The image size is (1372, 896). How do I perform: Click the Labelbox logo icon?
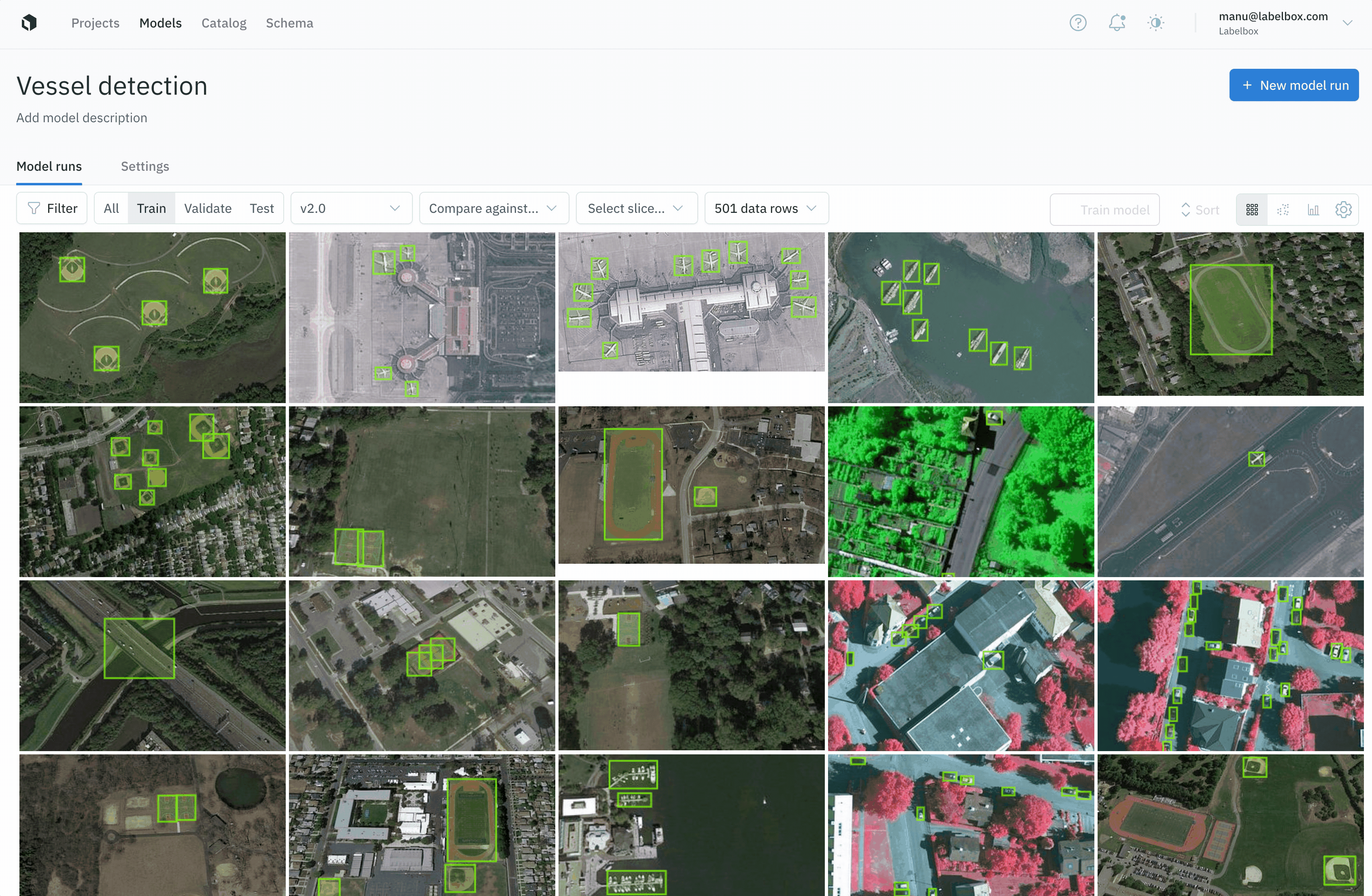point(29,23)
